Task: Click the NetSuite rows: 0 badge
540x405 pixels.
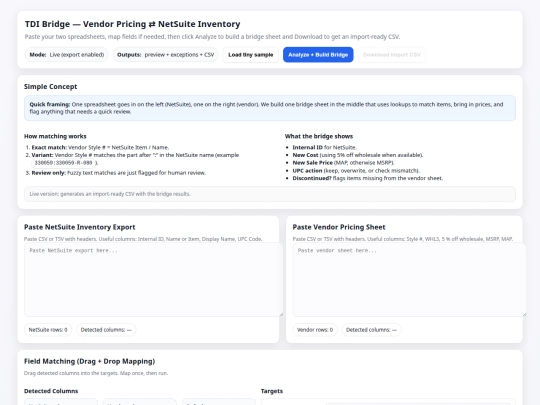Action: pyautogui.click(x=48, y=330)
